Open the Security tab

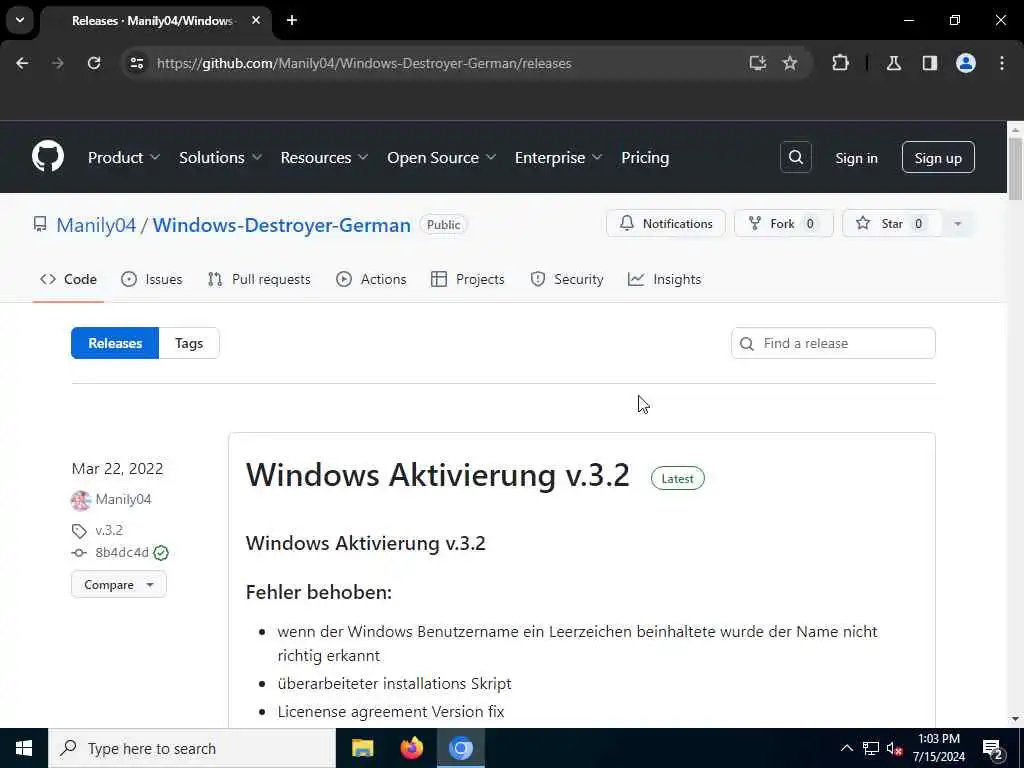coord(567,280)
